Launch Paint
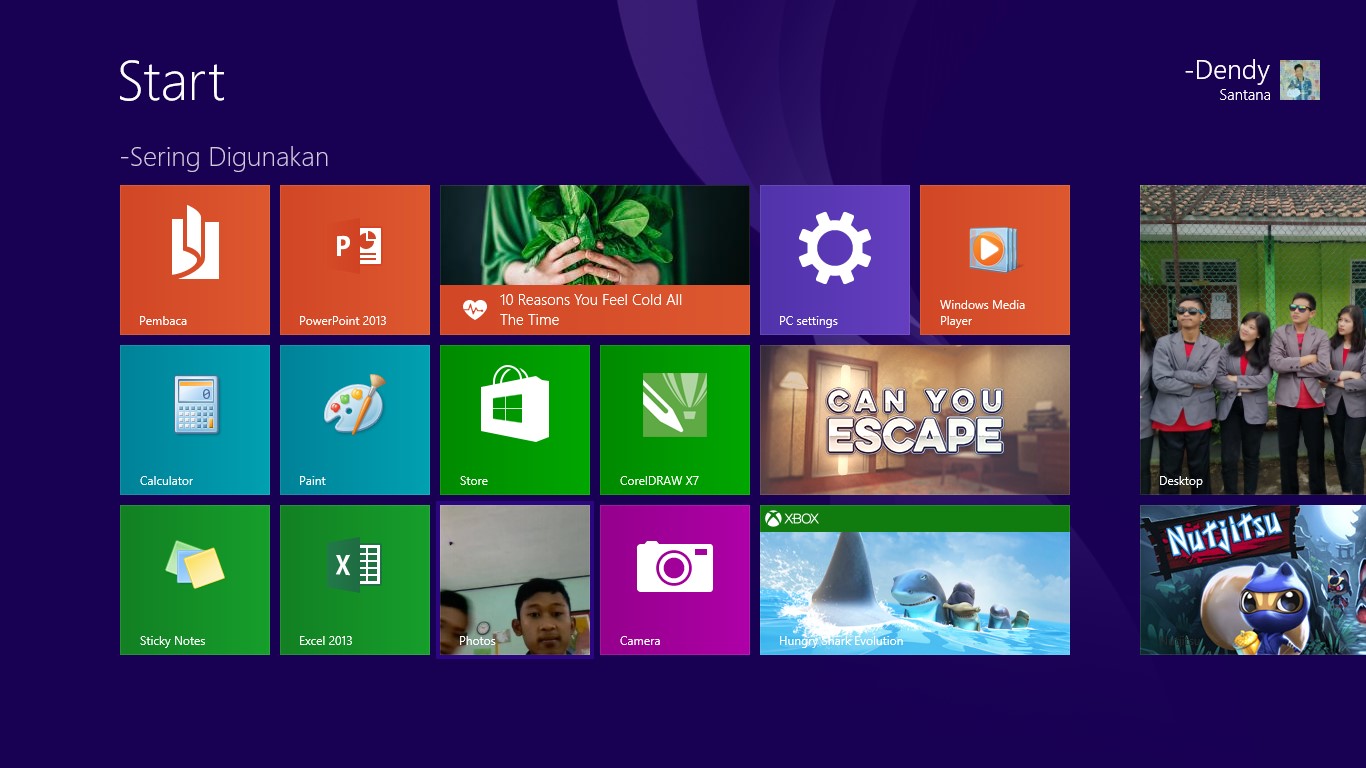This screenshot has height=768, width=1366. point(354,419)
